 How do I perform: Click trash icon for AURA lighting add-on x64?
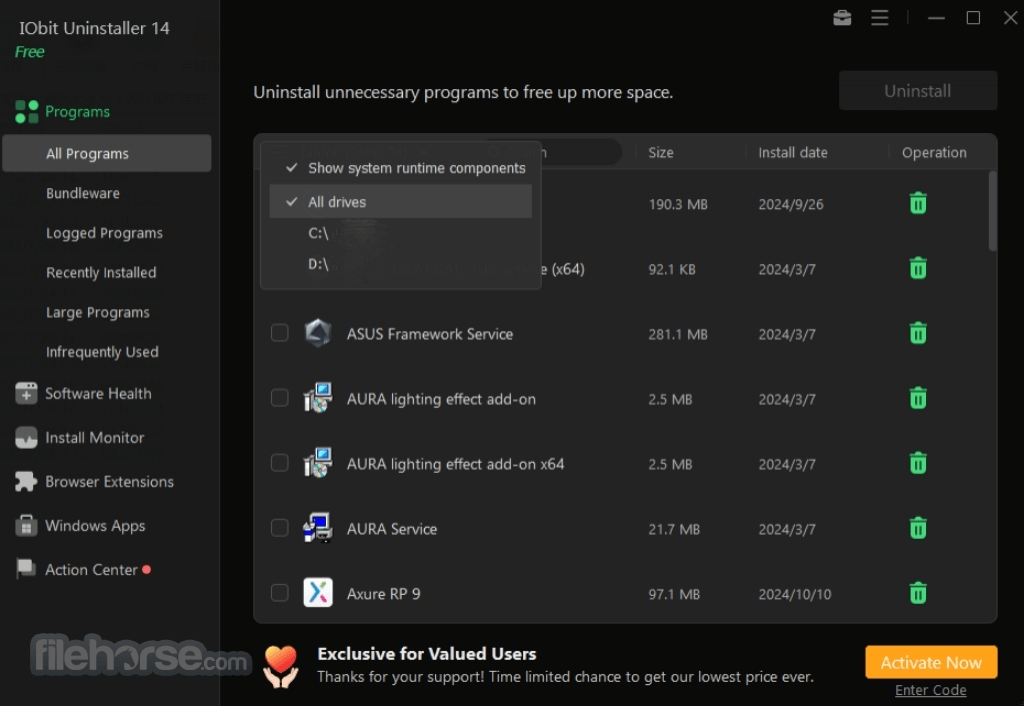[x=918, y=463]
